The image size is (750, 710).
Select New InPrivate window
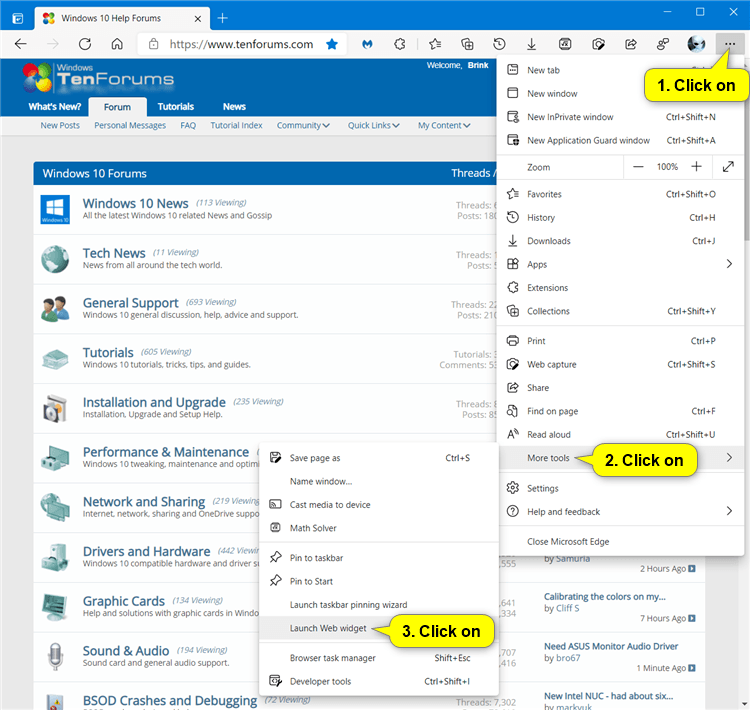(621, 117)
